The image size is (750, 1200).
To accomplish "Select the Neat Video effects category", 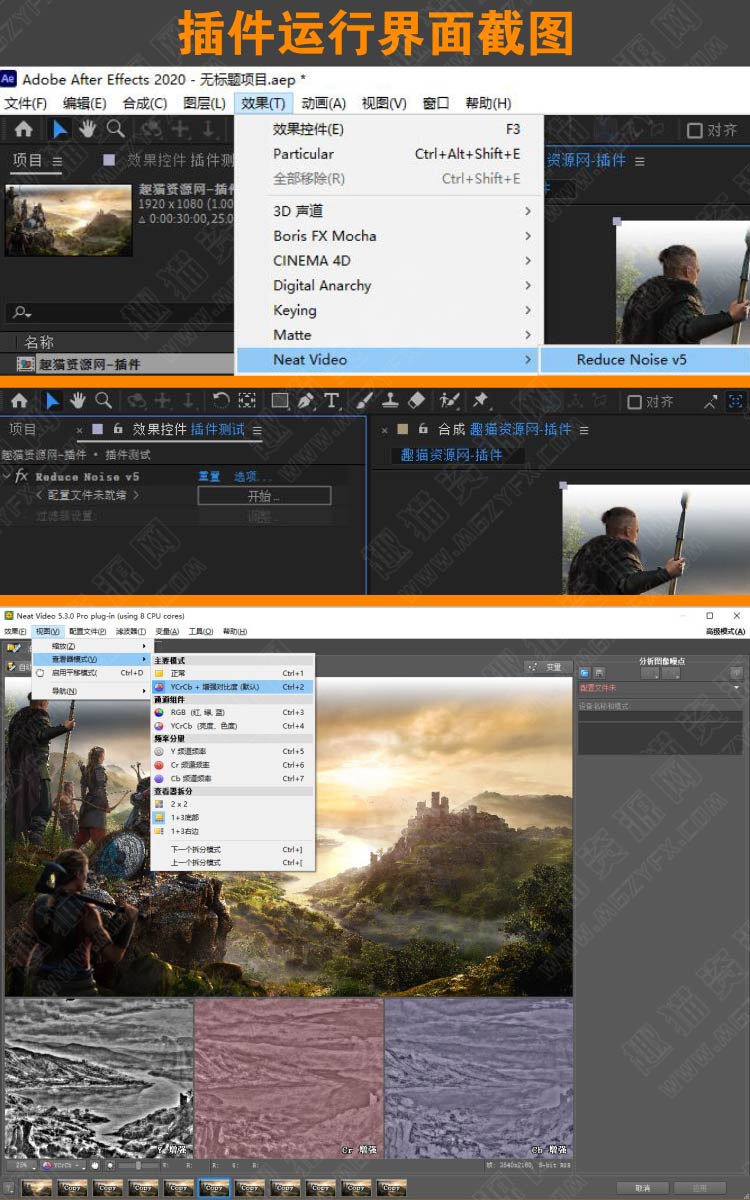I will pos(389,360).
